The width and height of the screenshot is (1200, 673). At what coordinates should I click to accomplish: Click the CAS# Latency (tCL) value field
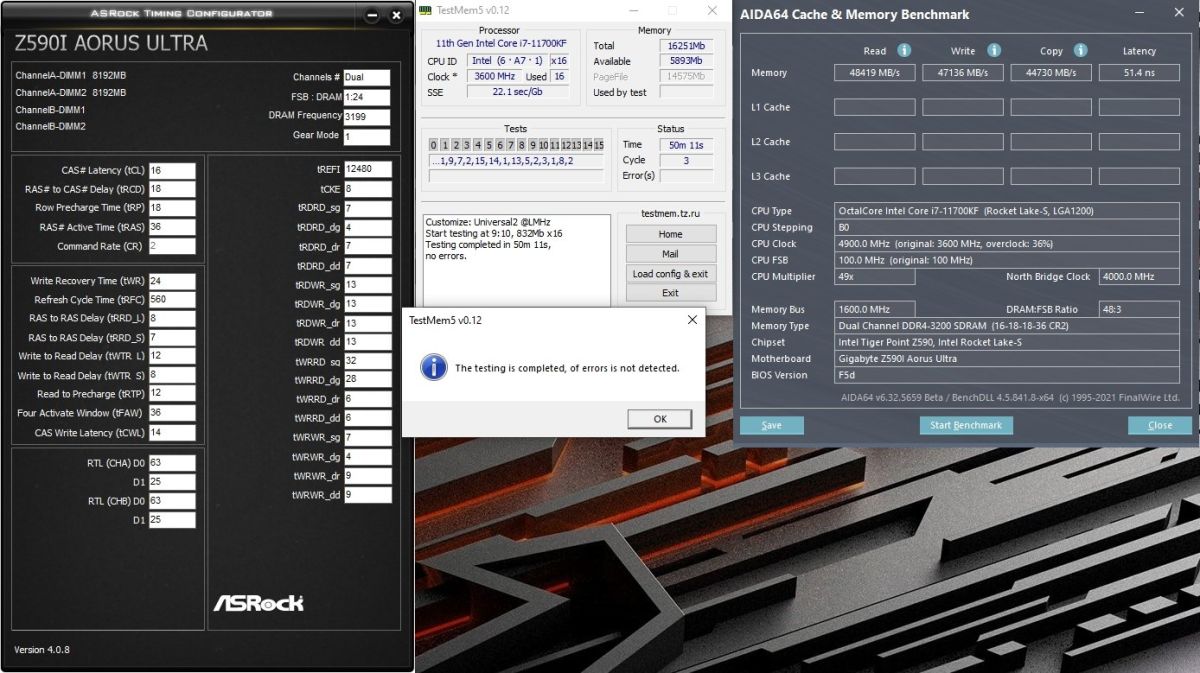coord(172,170)
